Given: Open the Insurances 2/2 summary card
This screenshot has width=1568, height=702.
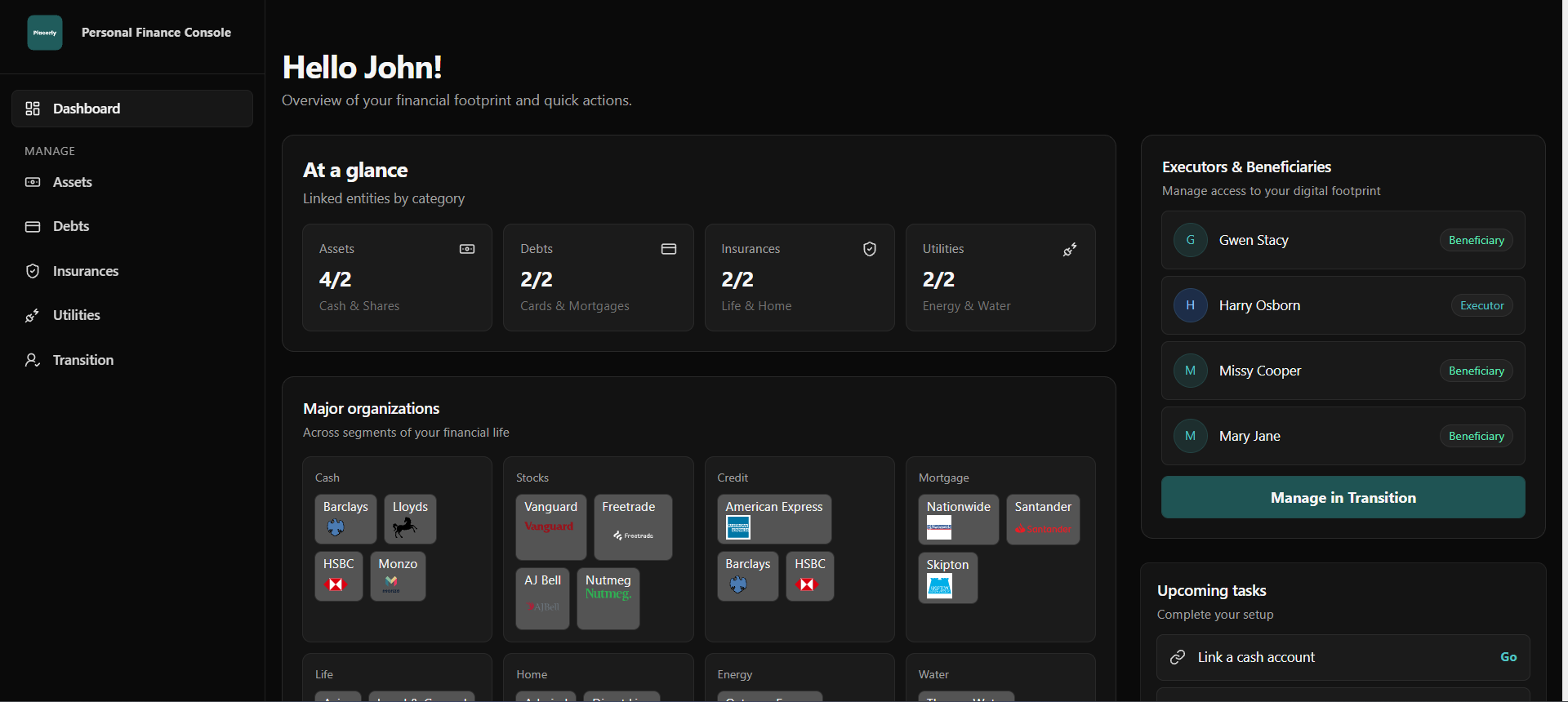Looking at the screenshot, I should (x=800, y=278).
